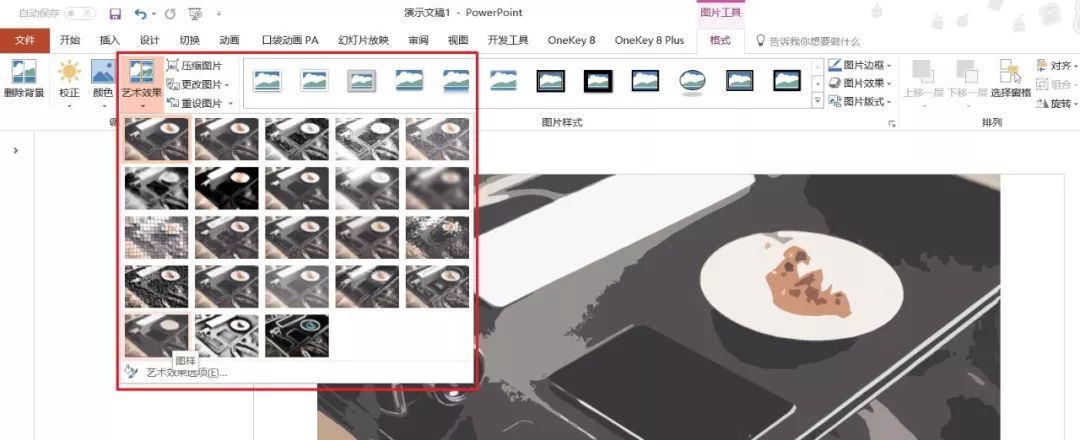Select the glow edges dark neon effect thumbnail
This screenshot has width=1080, height=440.
click(x=297, y=336)
